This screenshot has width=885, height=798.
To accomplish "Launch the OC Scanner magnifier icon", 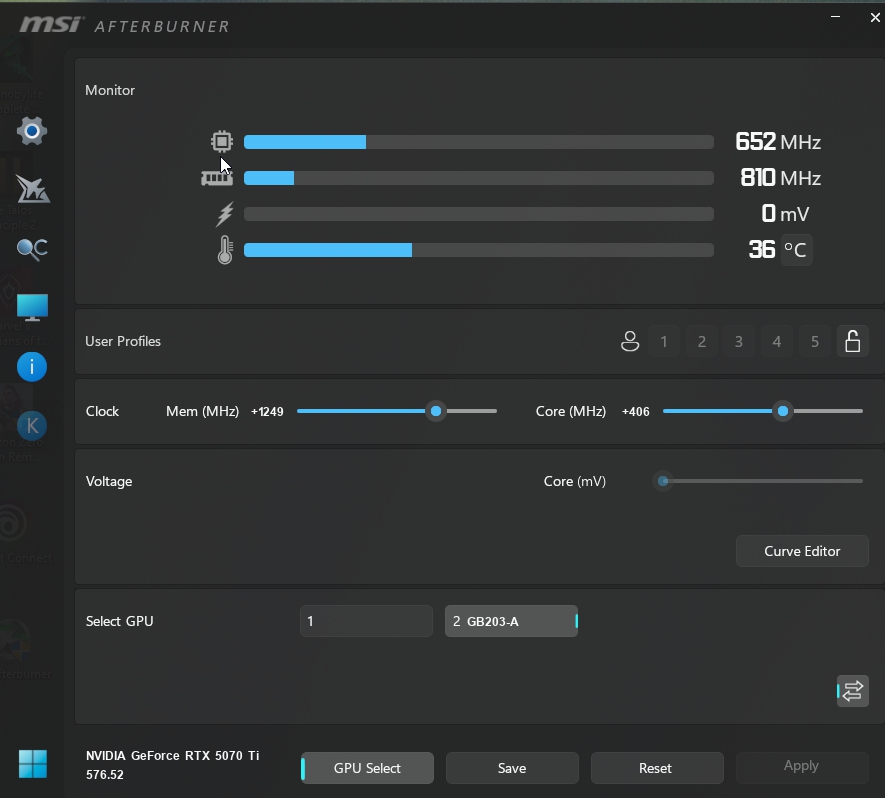I will (32, 249).
